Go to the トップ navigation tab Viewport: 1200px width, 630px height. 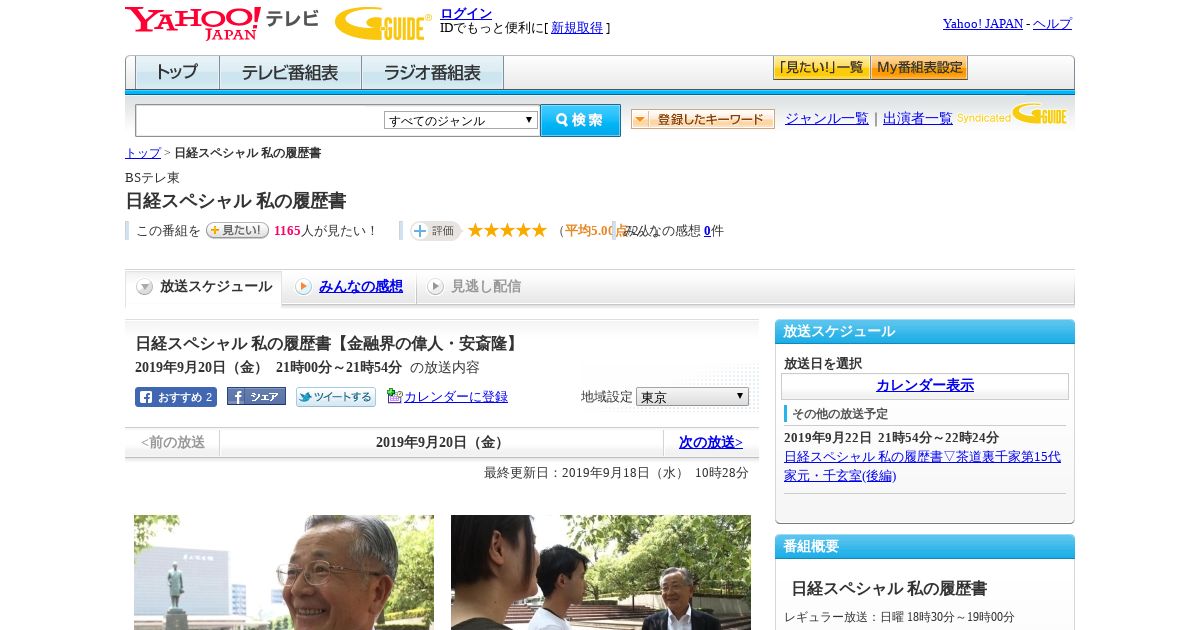pyautogui.click(x=177, y=73)
